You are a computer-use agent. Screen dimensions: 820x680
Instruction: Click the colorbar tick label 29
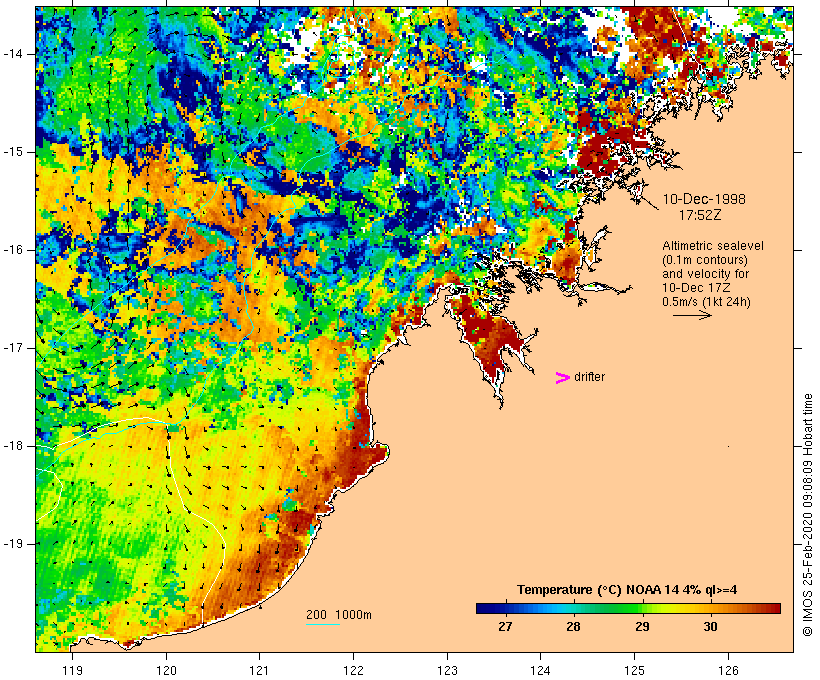641,627
